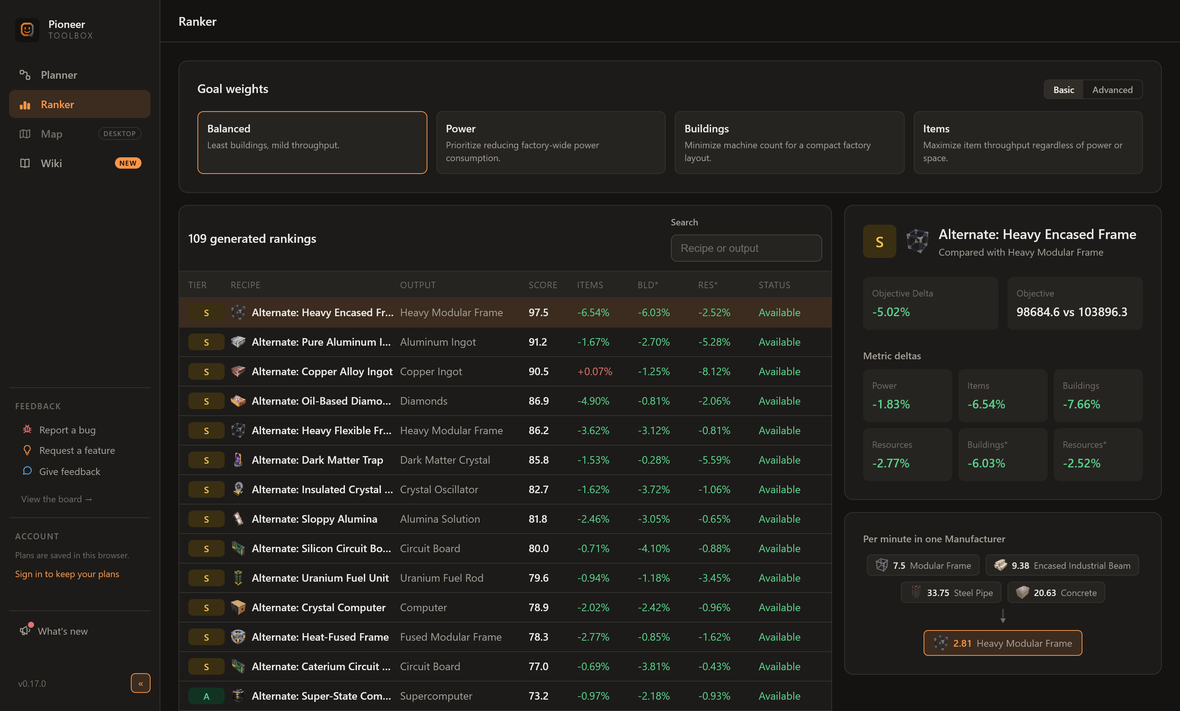The width and height of the screenshot is (1180, 711).
Task: Select the Buildings goal weight card
Action: click(x=789, y=142)
